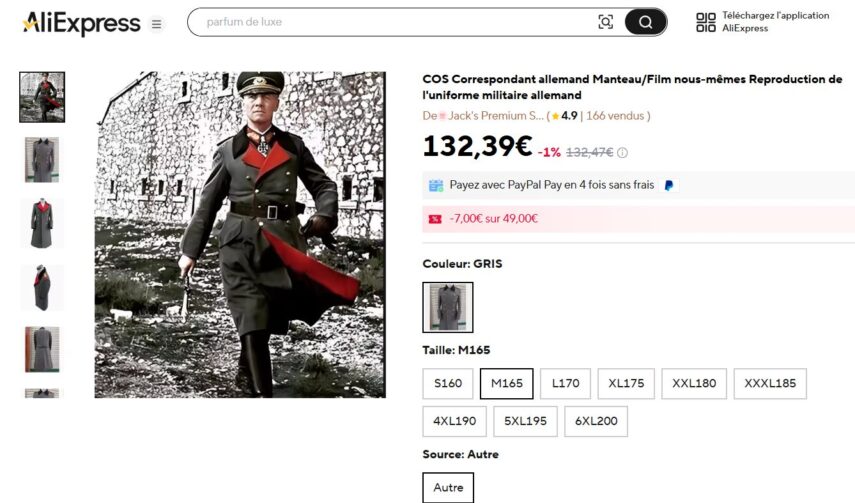Viewport: 855px width, 503px height.
Task: Click the AliExpress logo
Action: pos(81,23)
